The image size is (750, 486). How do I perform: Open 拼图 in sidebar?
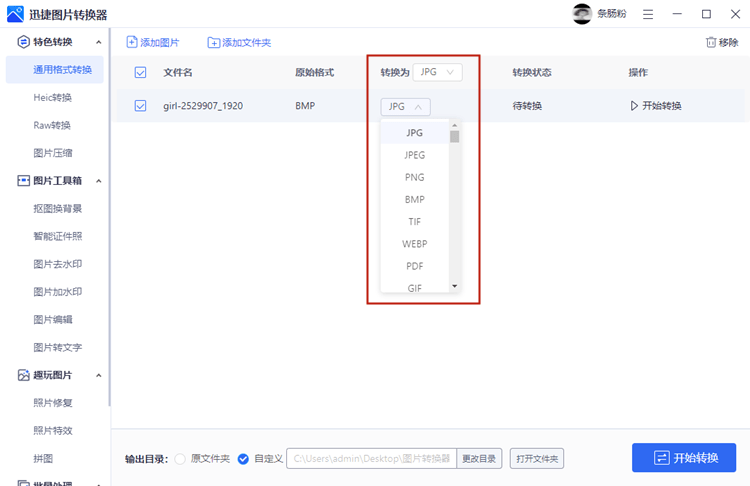[43, 458]
